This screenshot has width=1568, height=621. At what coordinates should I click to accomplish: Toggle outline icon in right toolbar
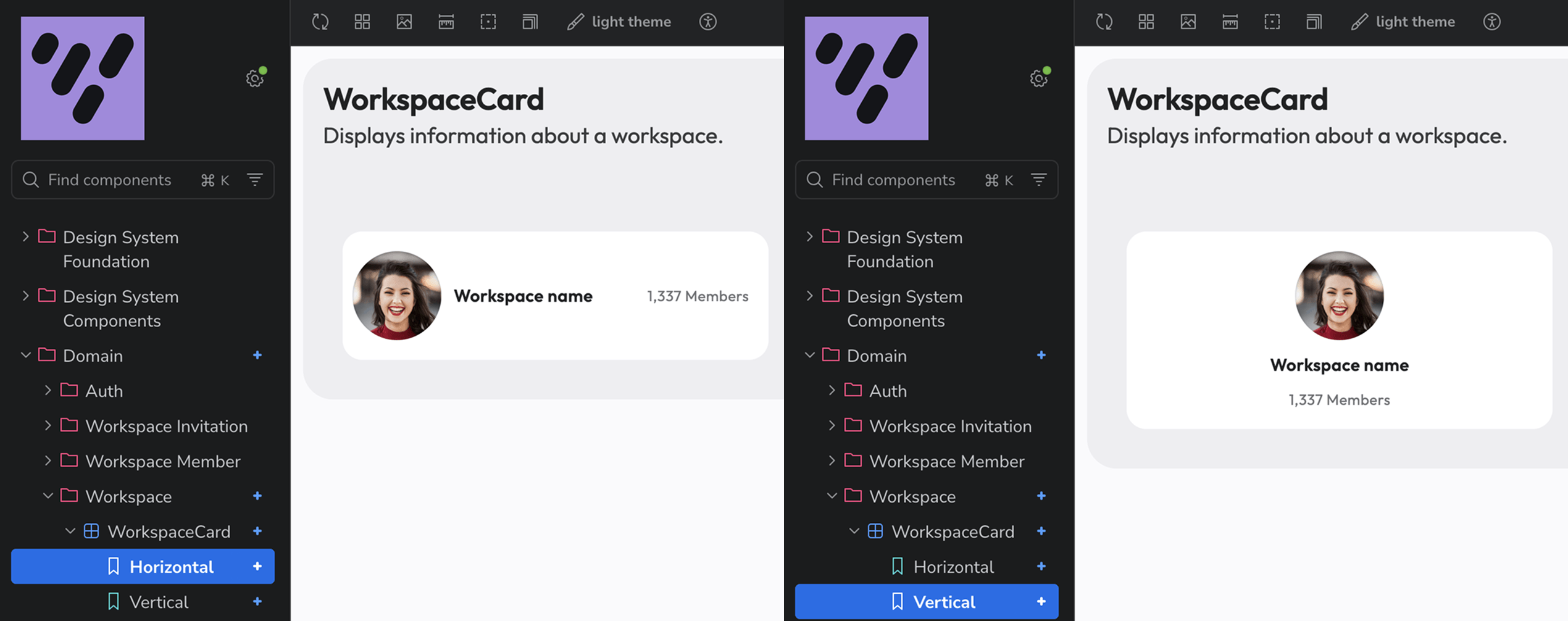[1272, 22]
